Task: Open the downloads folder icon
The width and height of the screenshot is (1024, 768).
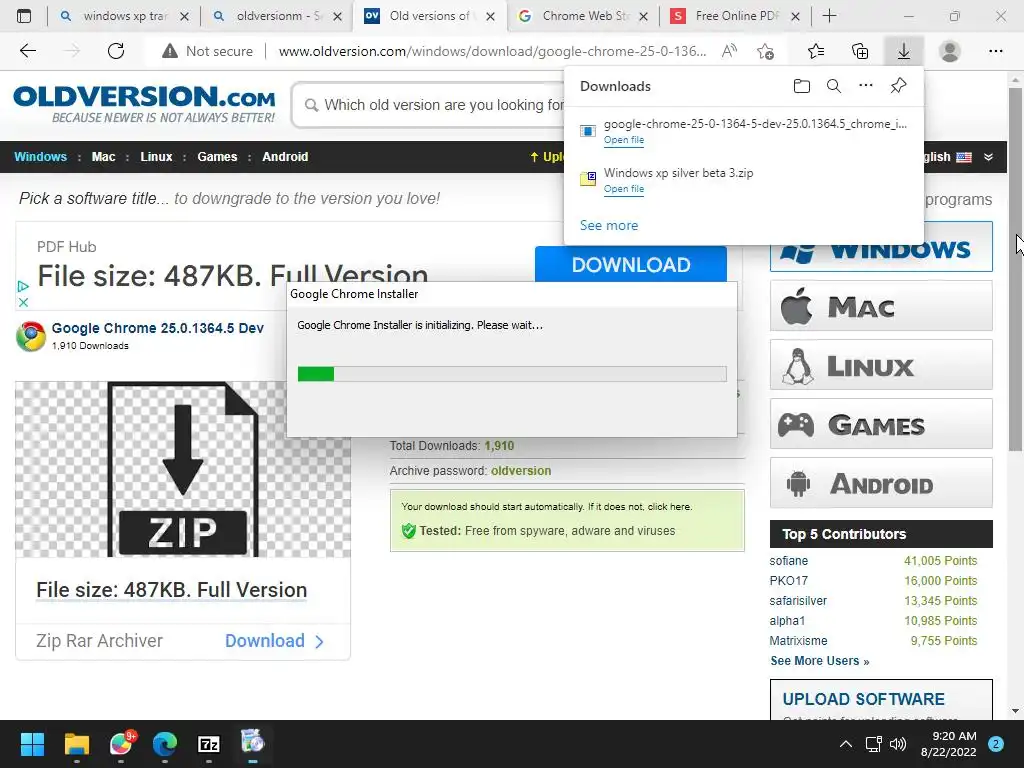Action: pos(802,86)
